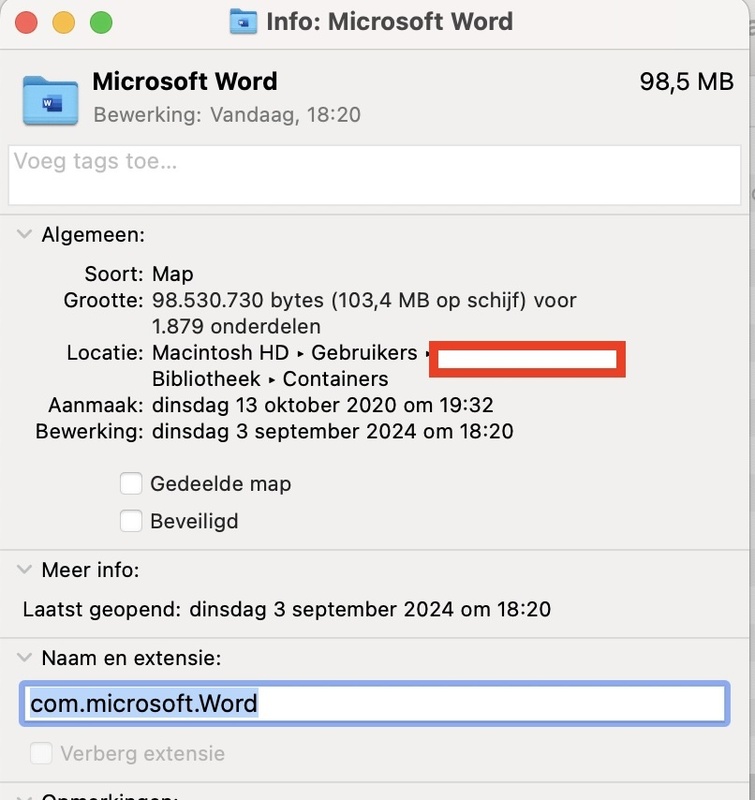Click the com.microsoft.Word name field
755x800 pixels.
374,703
